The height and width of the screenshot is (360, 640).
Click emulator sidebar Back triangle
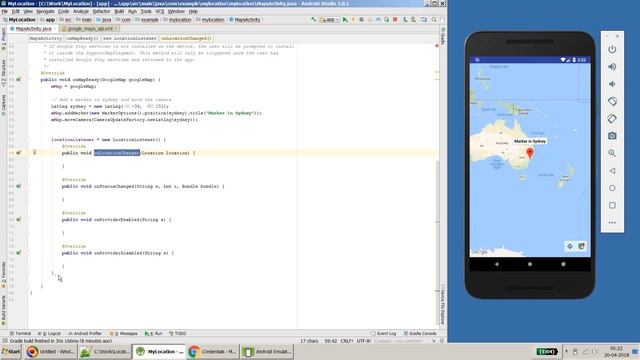pyautogui.click(x=612, y=171)
